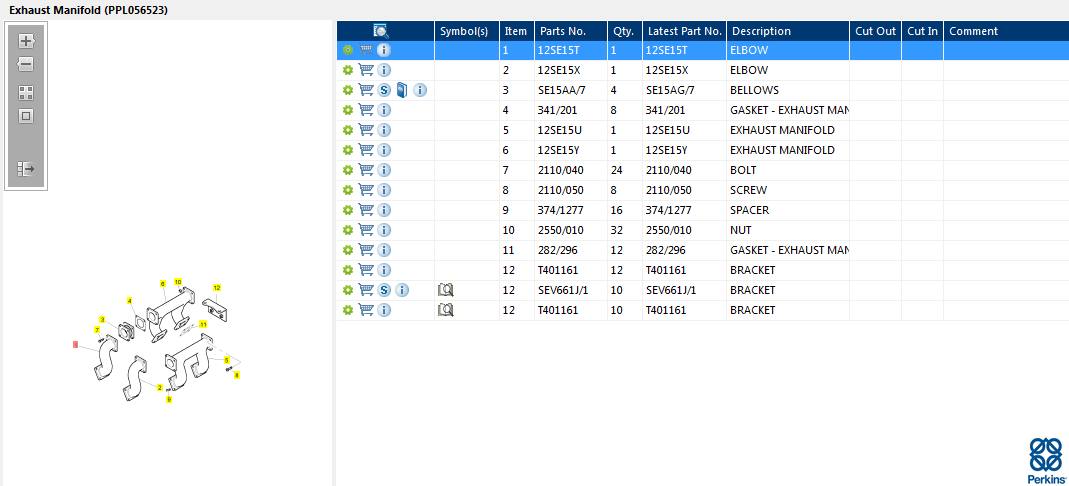Show info for the SE15AA/7 bellows

pyautogui.click(x=420, y=90)
